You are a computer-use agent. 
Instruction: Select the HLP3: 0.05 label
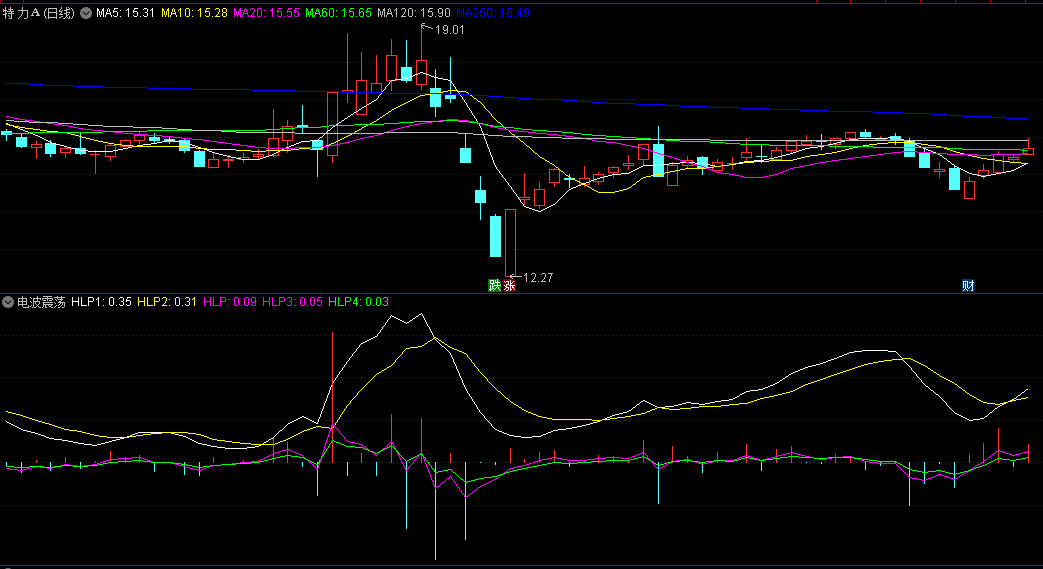click(x=292, y=302)
